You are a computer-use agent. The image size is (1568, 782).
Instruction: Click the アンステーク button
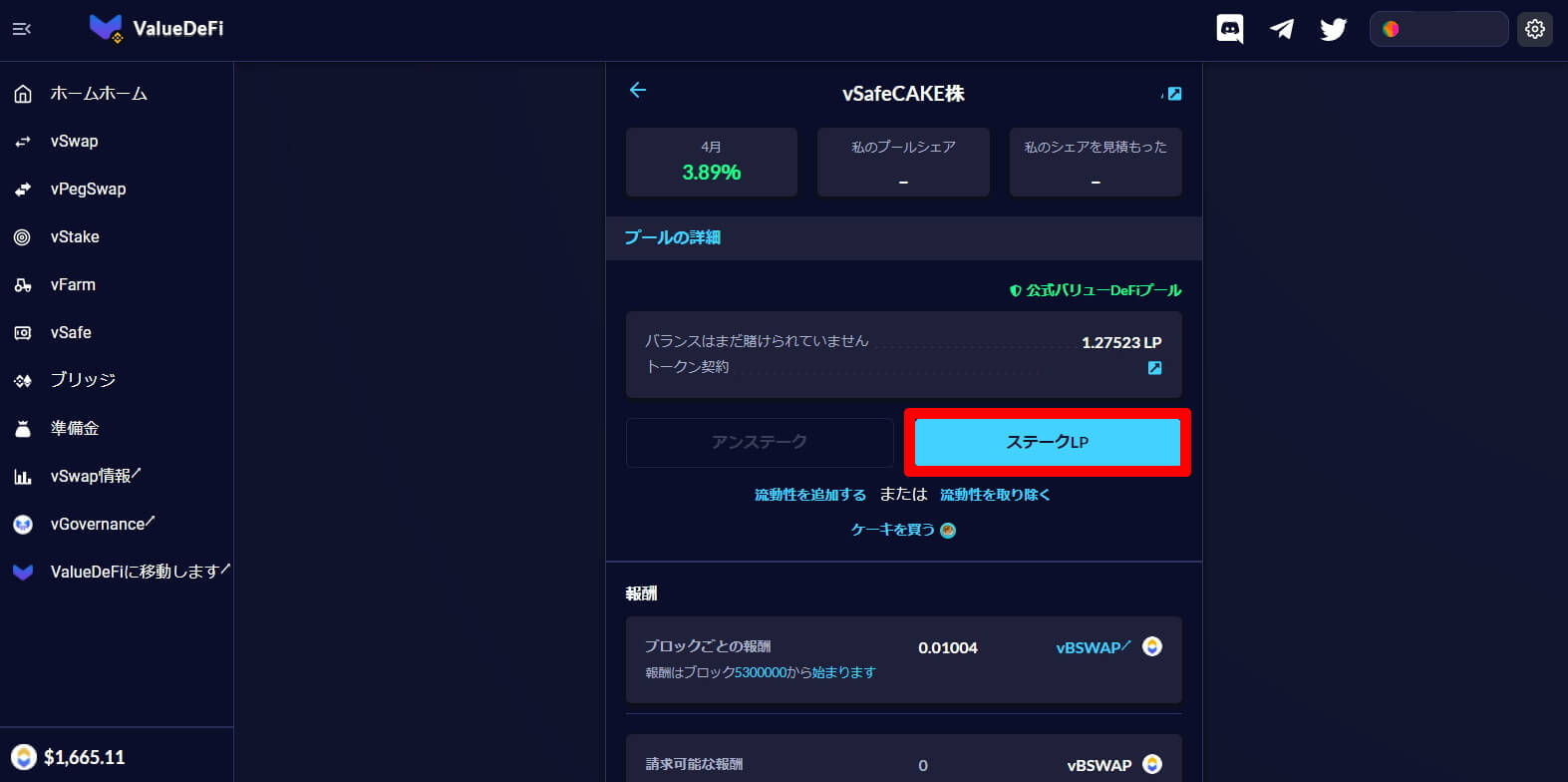coord(760,442)
